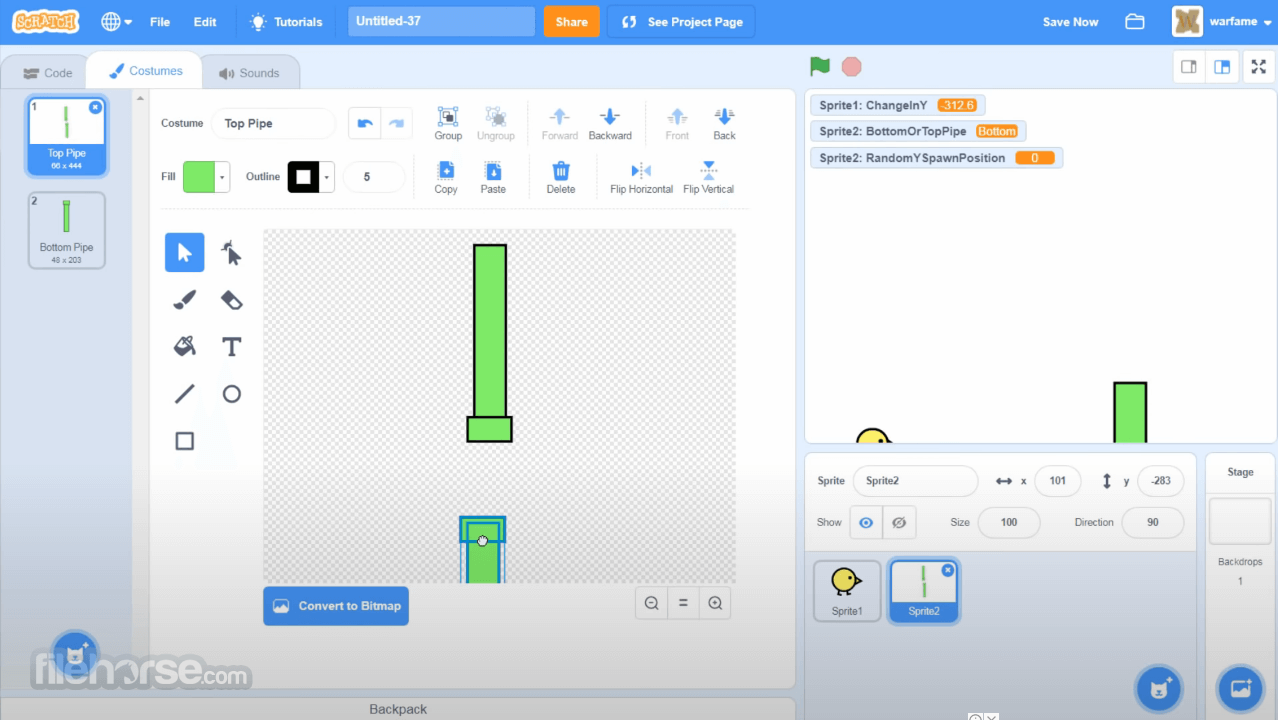The height and width of the screenshot is (720, 1280).
Task: Redo the costume edit
Action: pyautogui.click(x=397, y=123)
